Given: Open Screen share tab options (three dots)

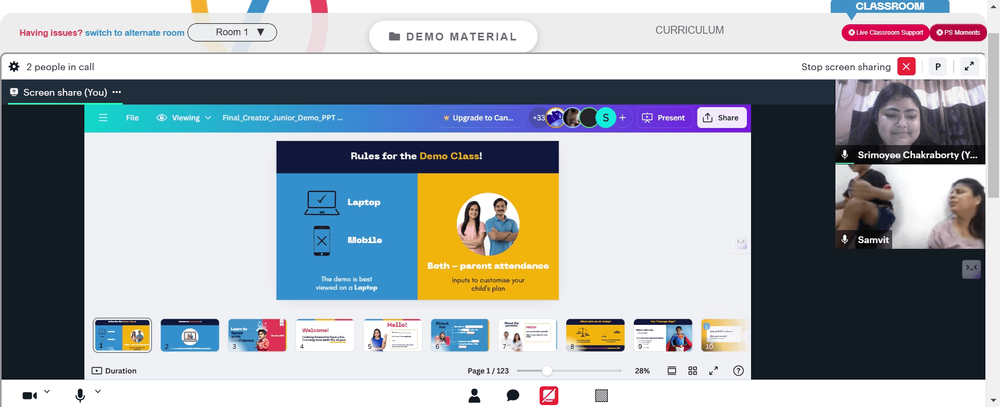Looking at the screenshot, I should (117, 92).
